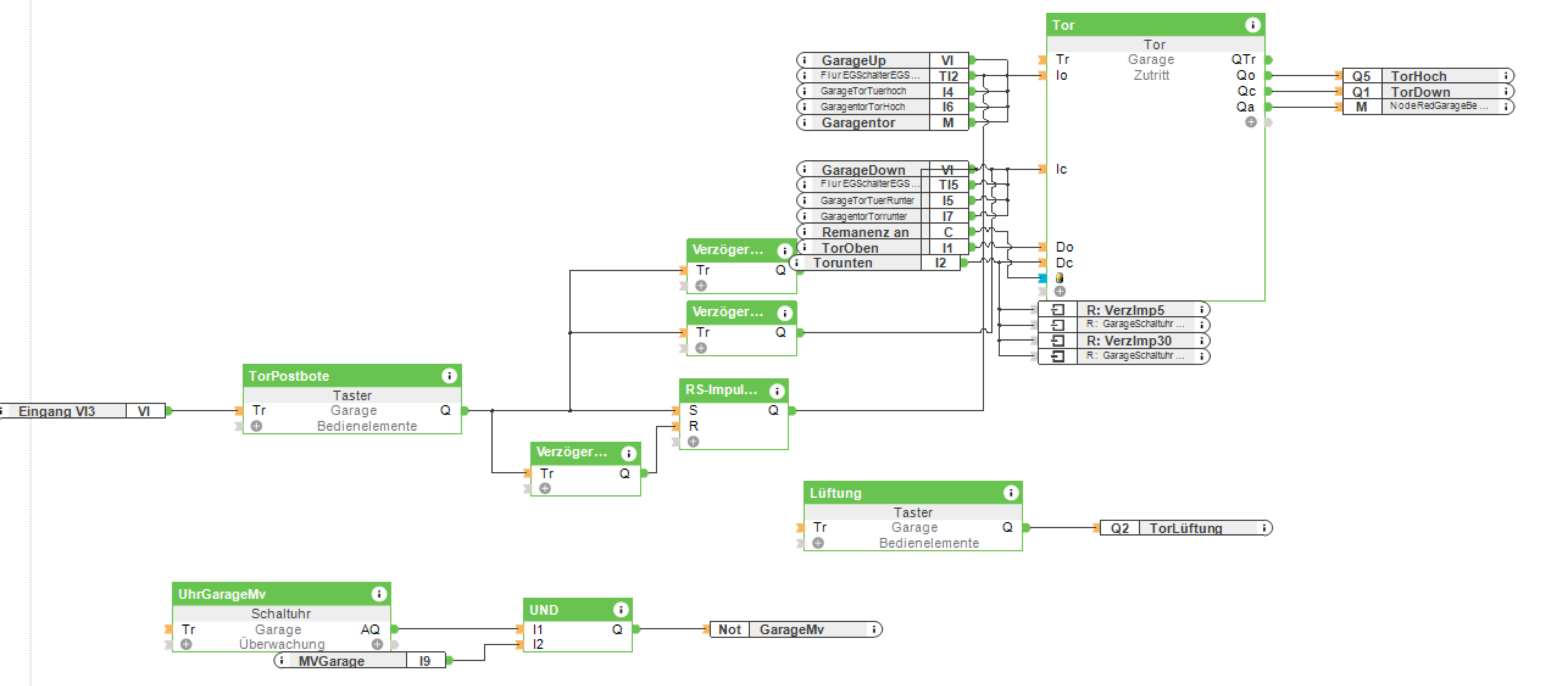
Task: Add input via plus icon on TorPostbote block
Action: click(x=257, y=426)
